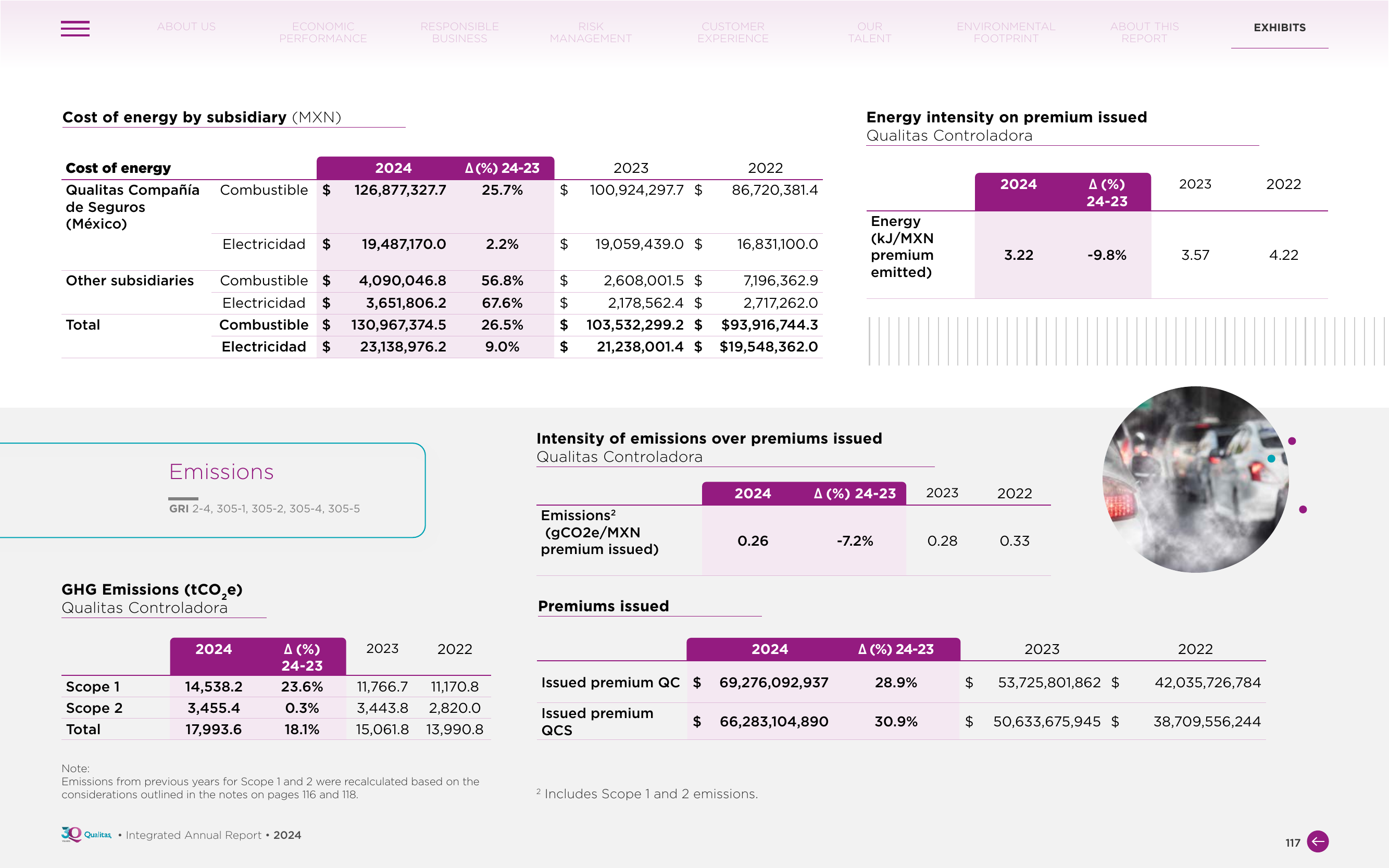Select the Exhibits tab
This screenshot has width=1389, height=868.
[x=1279, y=28]
